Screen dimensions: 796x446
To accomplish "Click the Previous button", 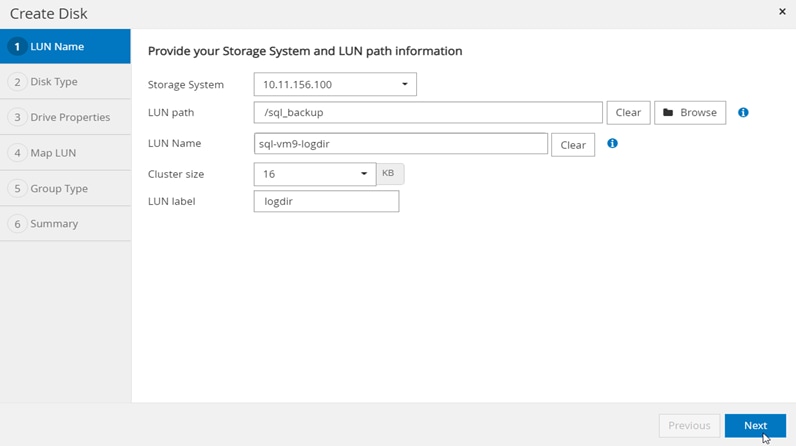I will point(689,426).
